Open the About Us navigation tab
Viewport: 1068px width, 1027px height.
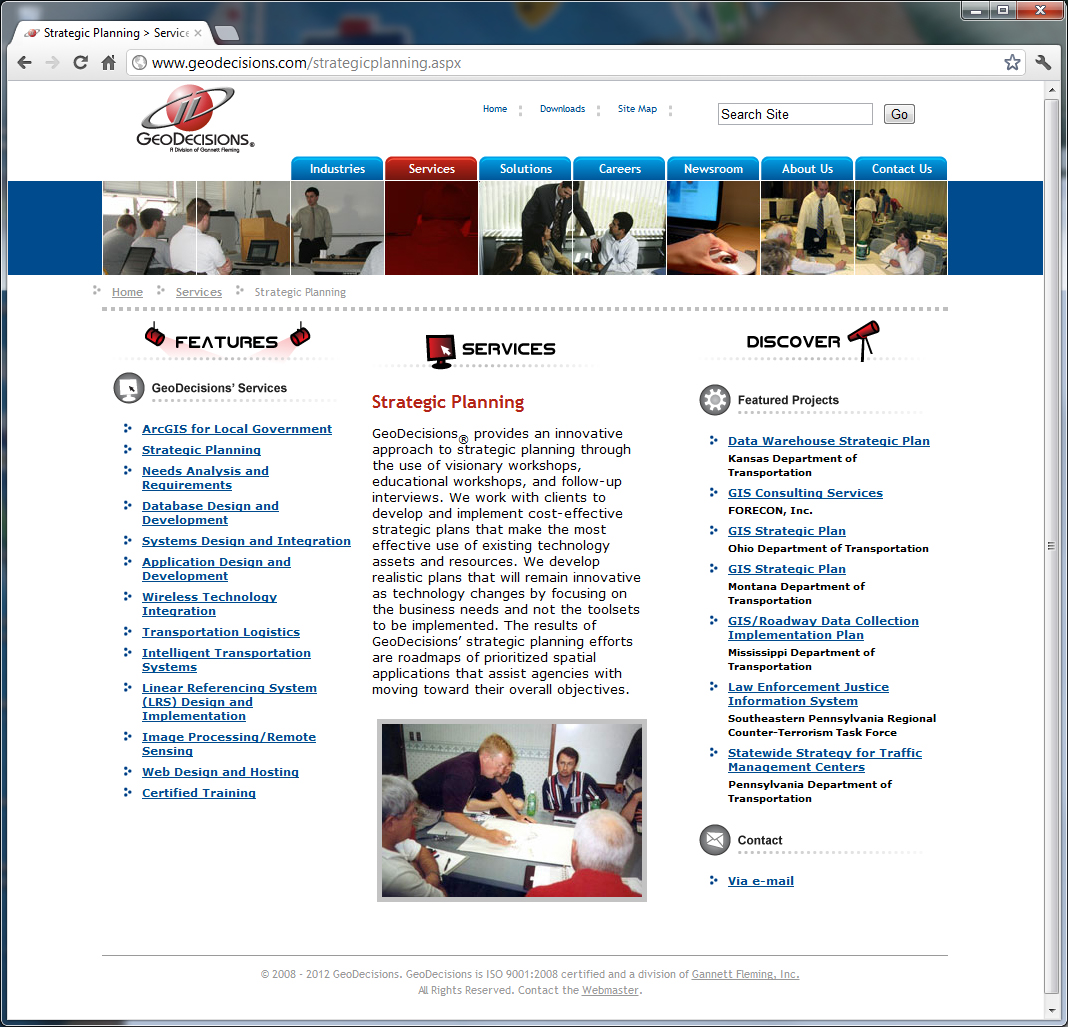pyautogui.click(x=807, y=169)
